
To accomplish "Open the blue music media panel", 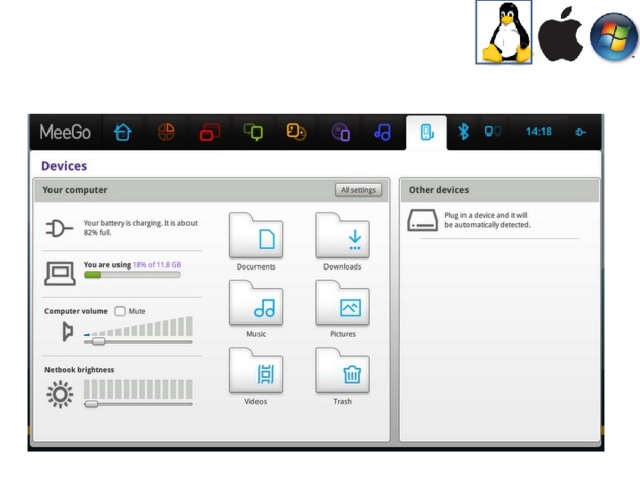I will [x=382, y=132].
